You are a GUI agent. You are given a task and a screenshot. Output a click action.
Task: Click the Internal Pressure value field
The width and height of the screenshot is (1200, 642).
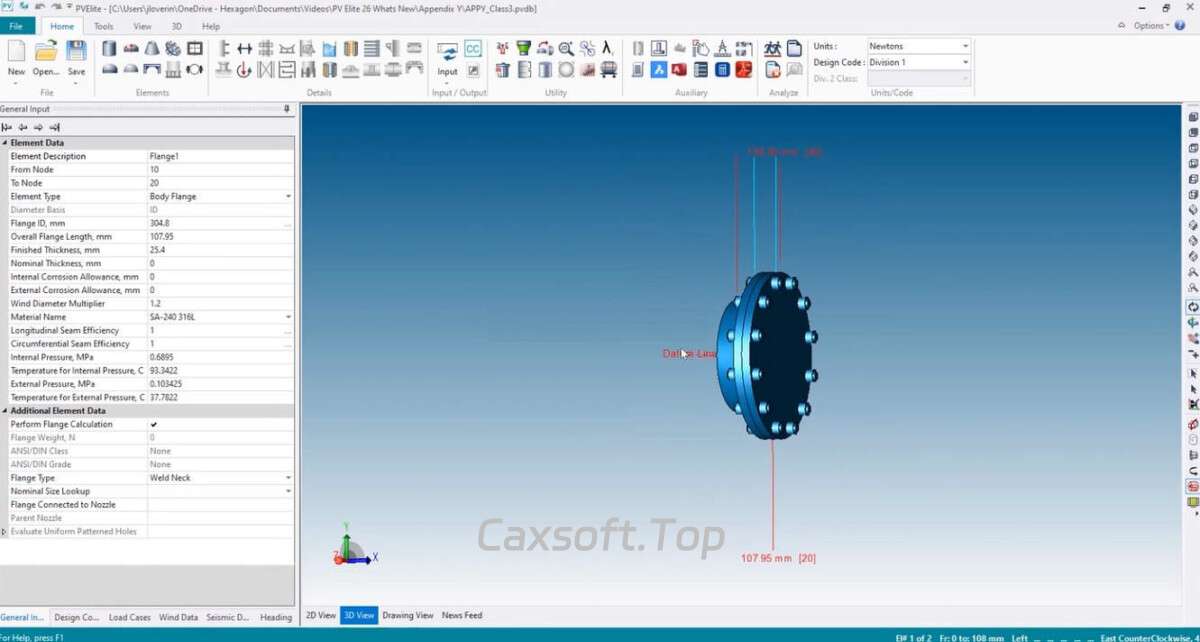point(218,357)
